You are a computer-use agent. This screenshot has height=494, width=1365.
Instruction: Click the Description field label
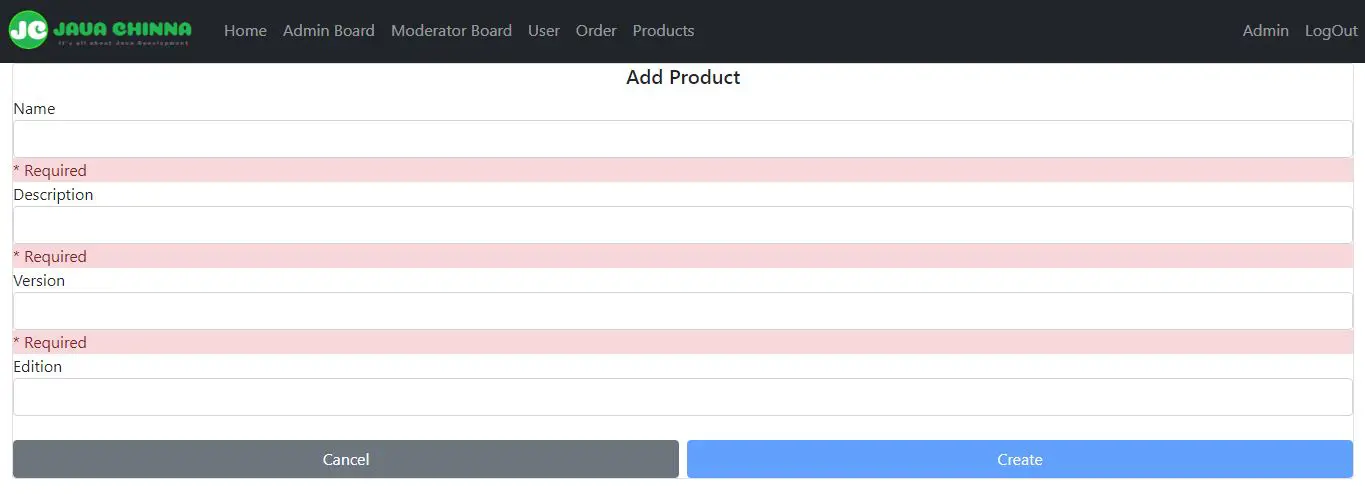pos(53,194)
